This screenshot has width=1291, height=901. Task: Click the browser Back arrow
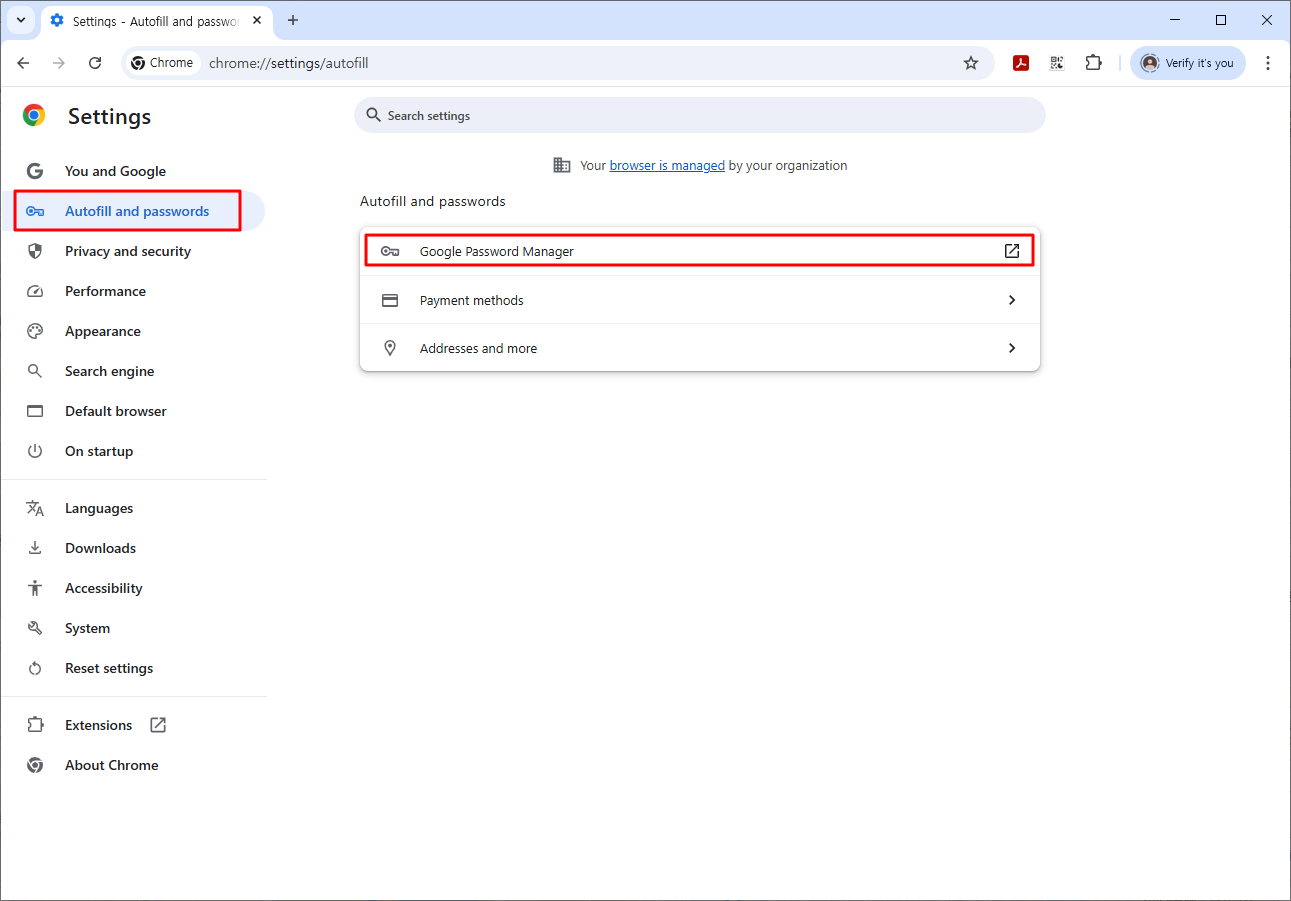[23, 63]
